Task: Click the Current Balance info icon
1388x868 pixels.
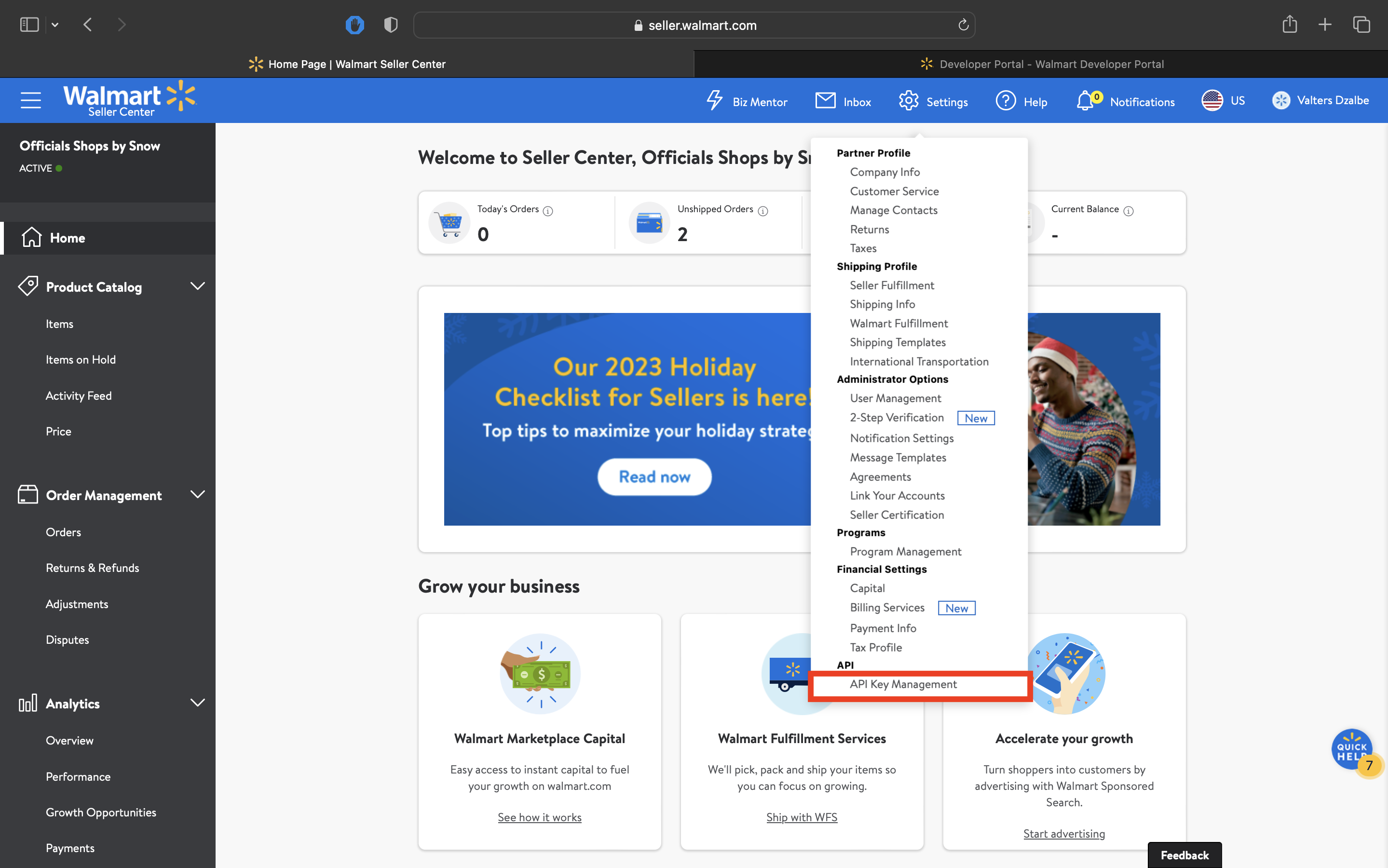Action: click(1129, 211)
